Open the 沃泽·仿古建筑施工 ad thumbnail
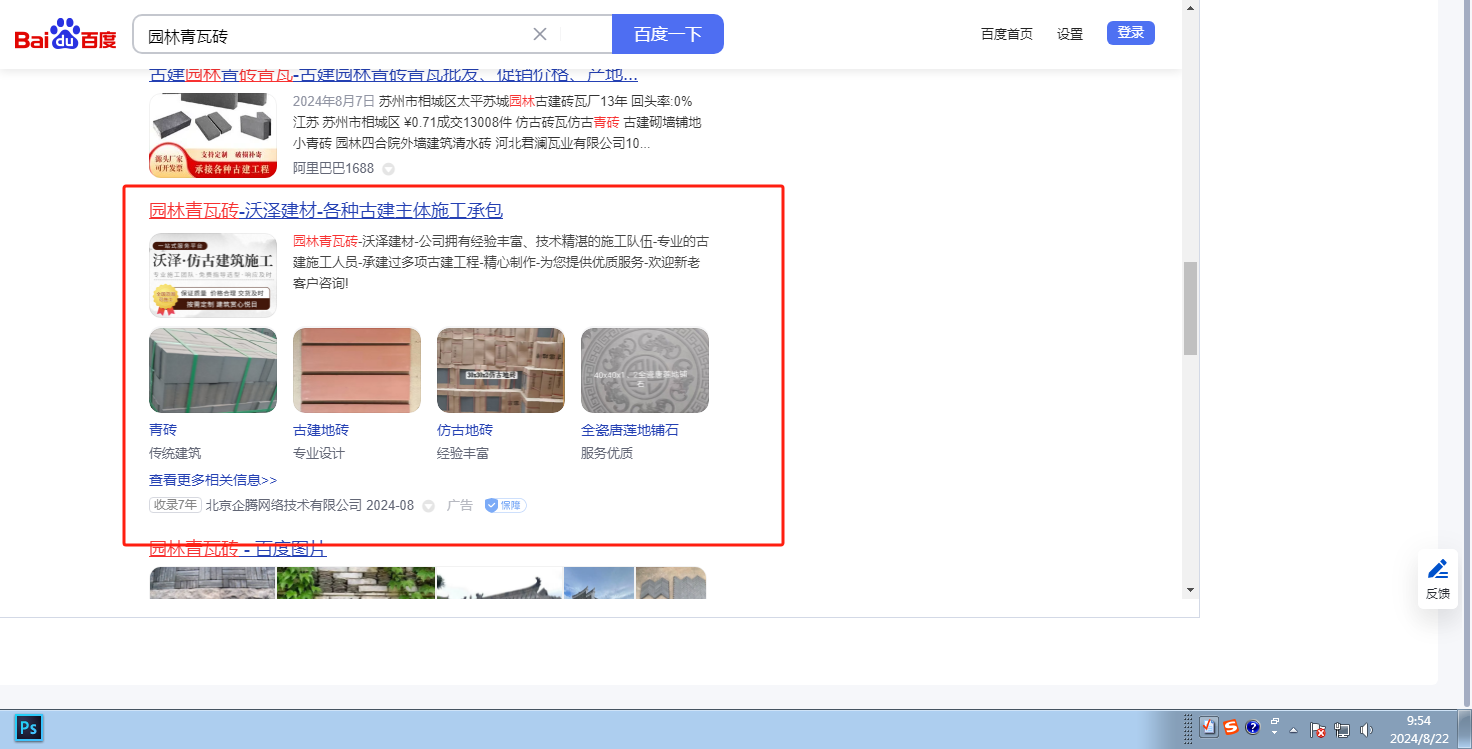1472x749 pixels. 213,275
